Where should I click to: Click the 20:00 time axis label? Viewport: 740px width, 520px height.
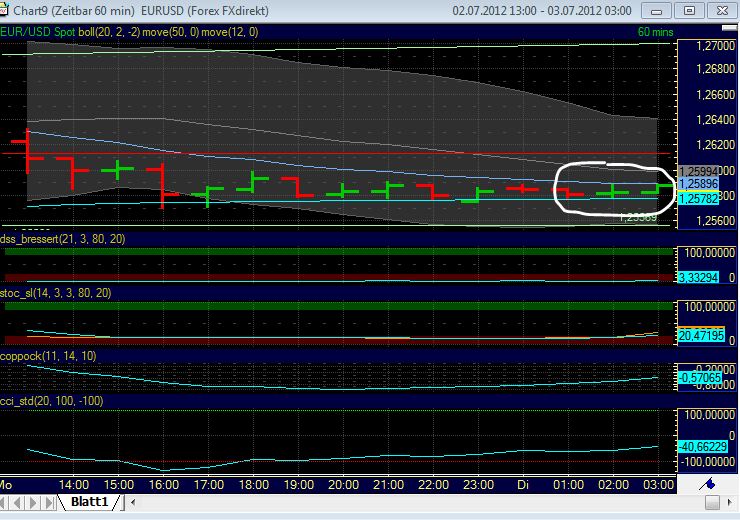[x=344, y=485]
